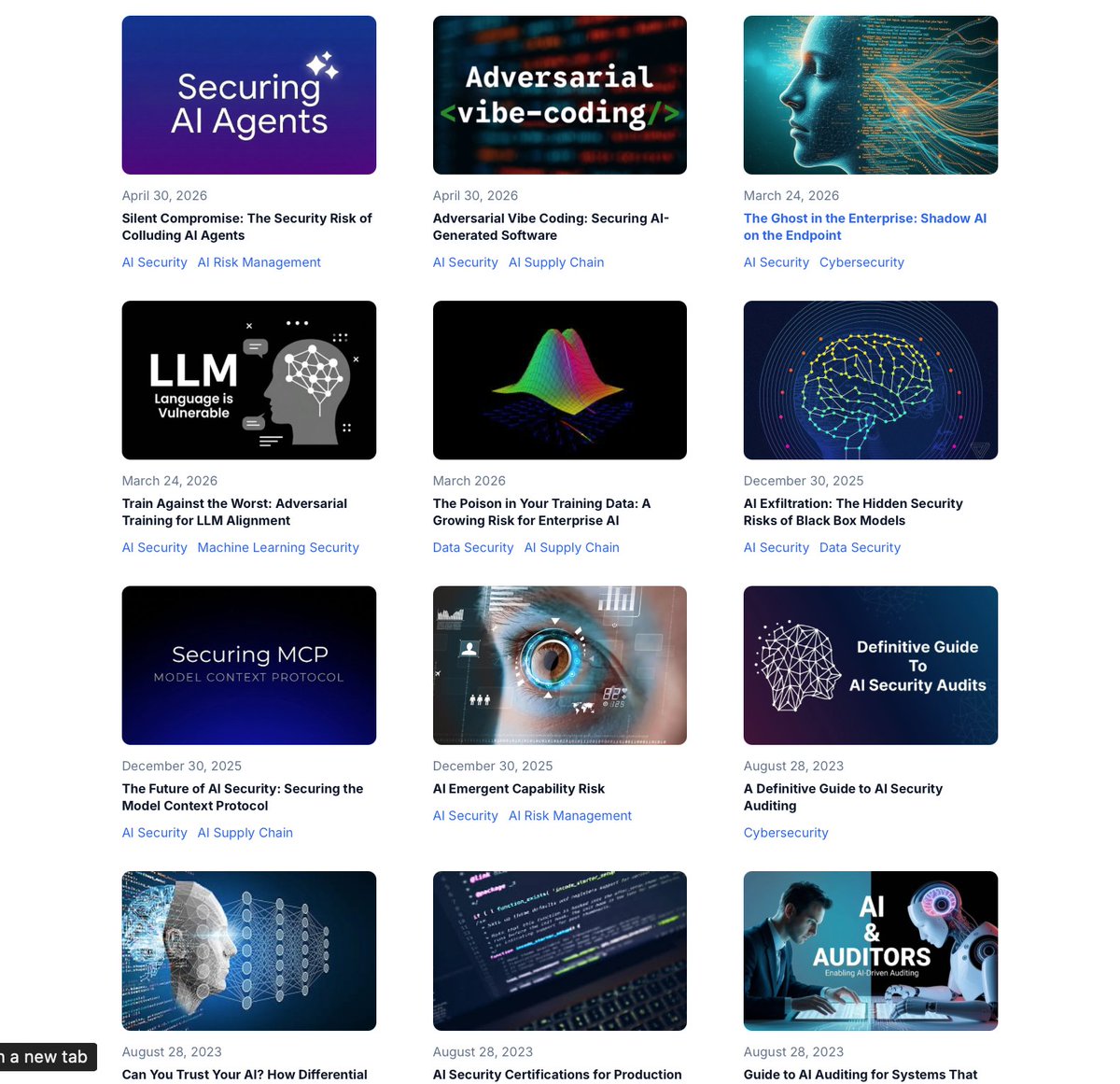The width and height of the screenshot is (1120, 1084).
Task: Select AI Security tag under Train Against the Worst
Action: click(x=155, y=548)
